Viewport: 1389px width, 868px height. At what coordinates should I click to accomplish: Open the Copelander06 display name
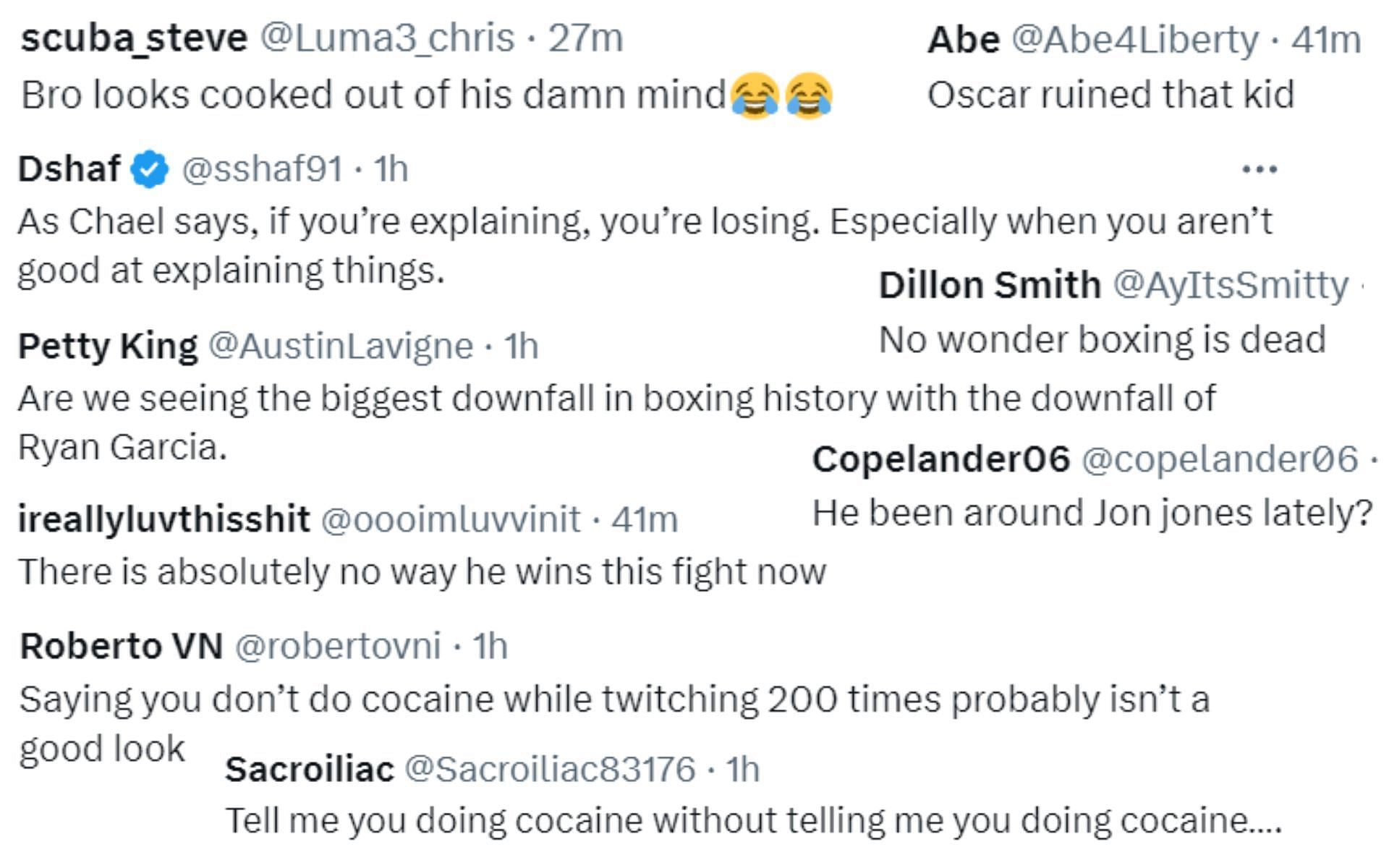pyautogui.click(x=941, y=459)
